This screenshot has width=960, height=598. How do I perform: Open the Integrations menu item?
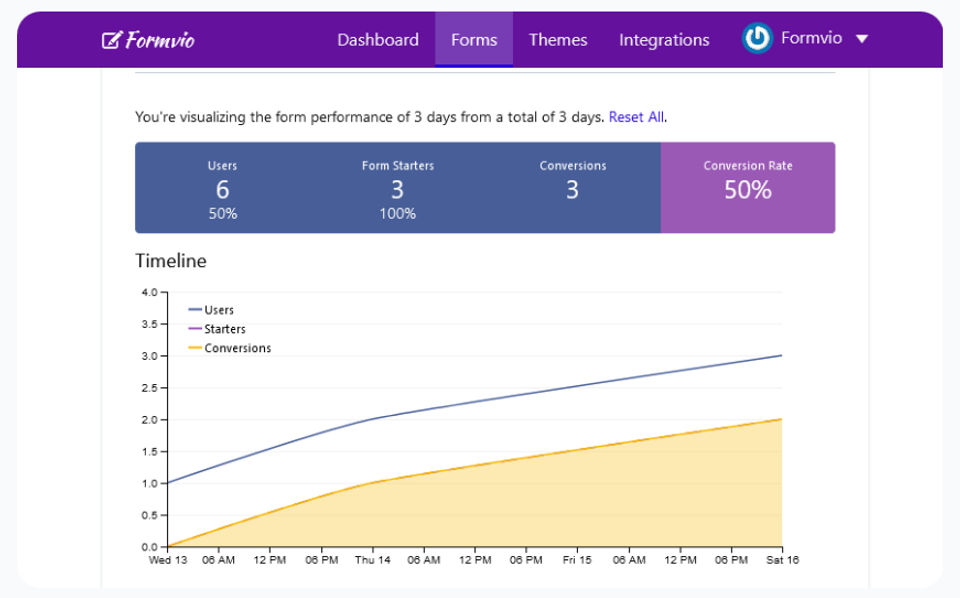pyautogui.click(x=664, y=40)
